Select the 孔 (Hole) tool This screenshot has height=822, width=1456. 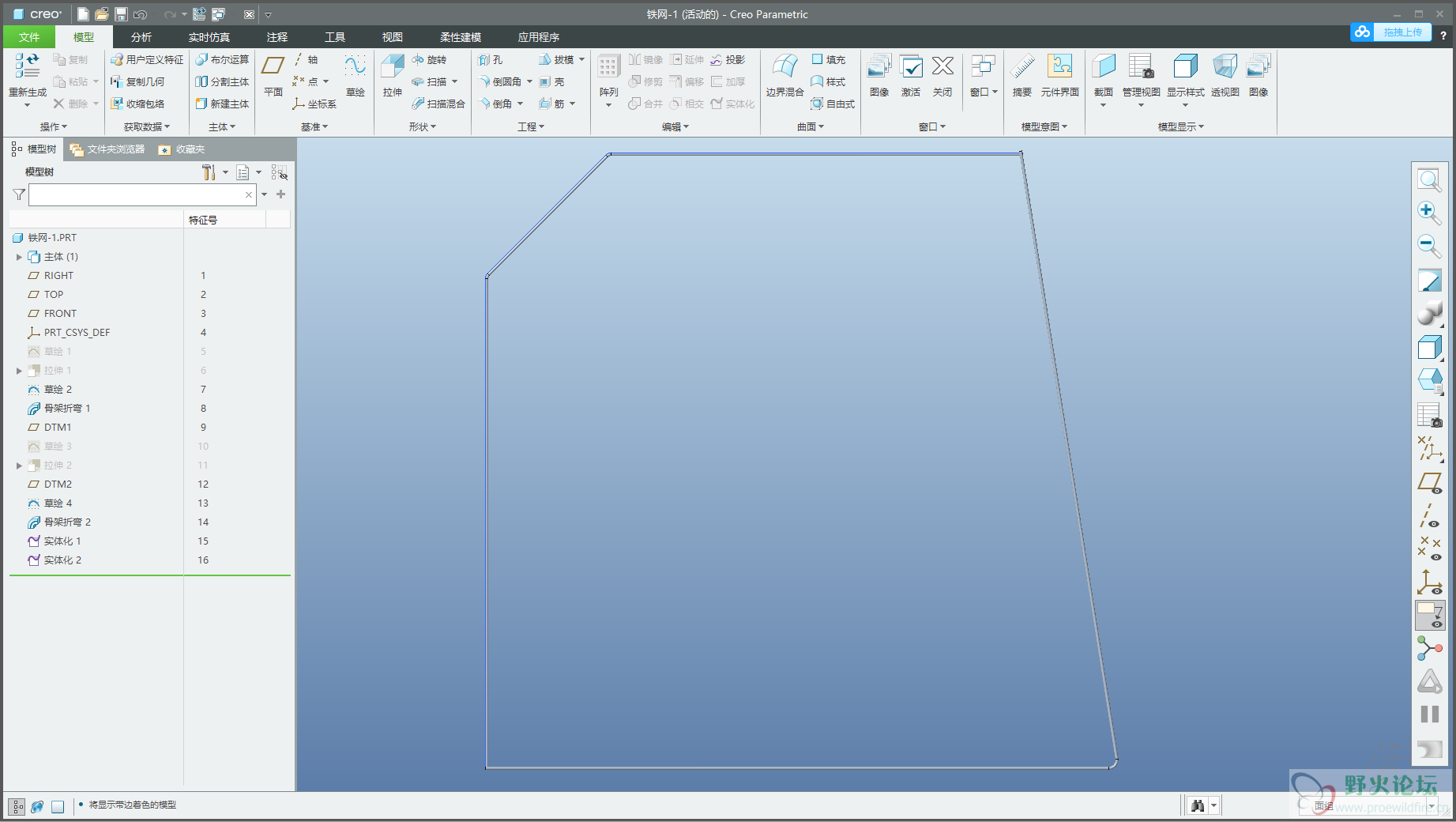point(491,59)
